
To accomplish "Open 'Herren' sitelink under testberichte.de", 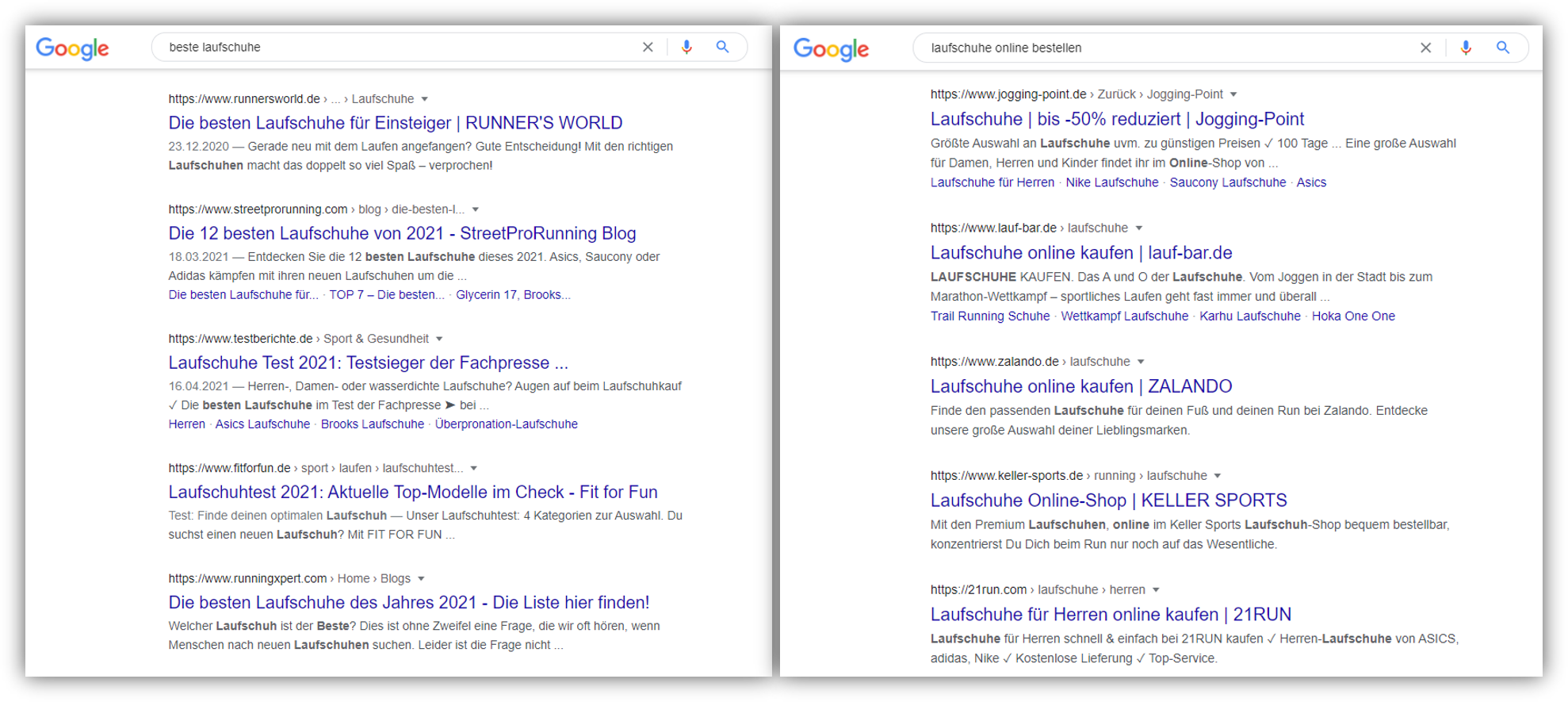I will [186, 424].
